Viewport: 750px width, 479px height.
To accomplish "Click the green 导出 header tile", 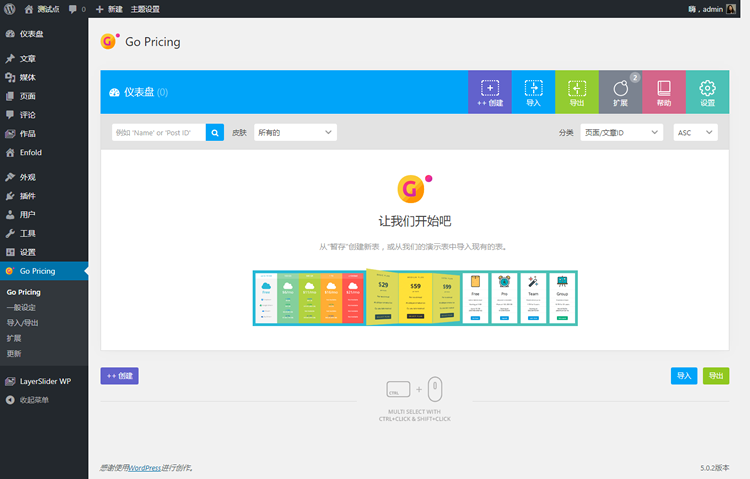I will [x=577, y=92].
